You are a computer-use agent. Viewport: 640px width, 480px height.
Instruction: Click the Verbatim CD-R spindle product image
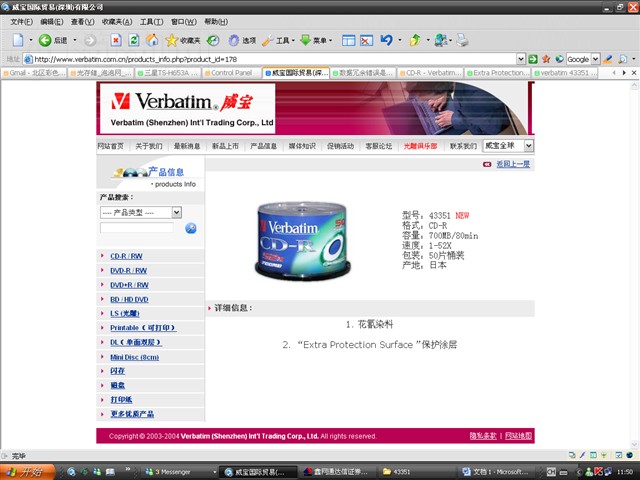click(302, 240)
